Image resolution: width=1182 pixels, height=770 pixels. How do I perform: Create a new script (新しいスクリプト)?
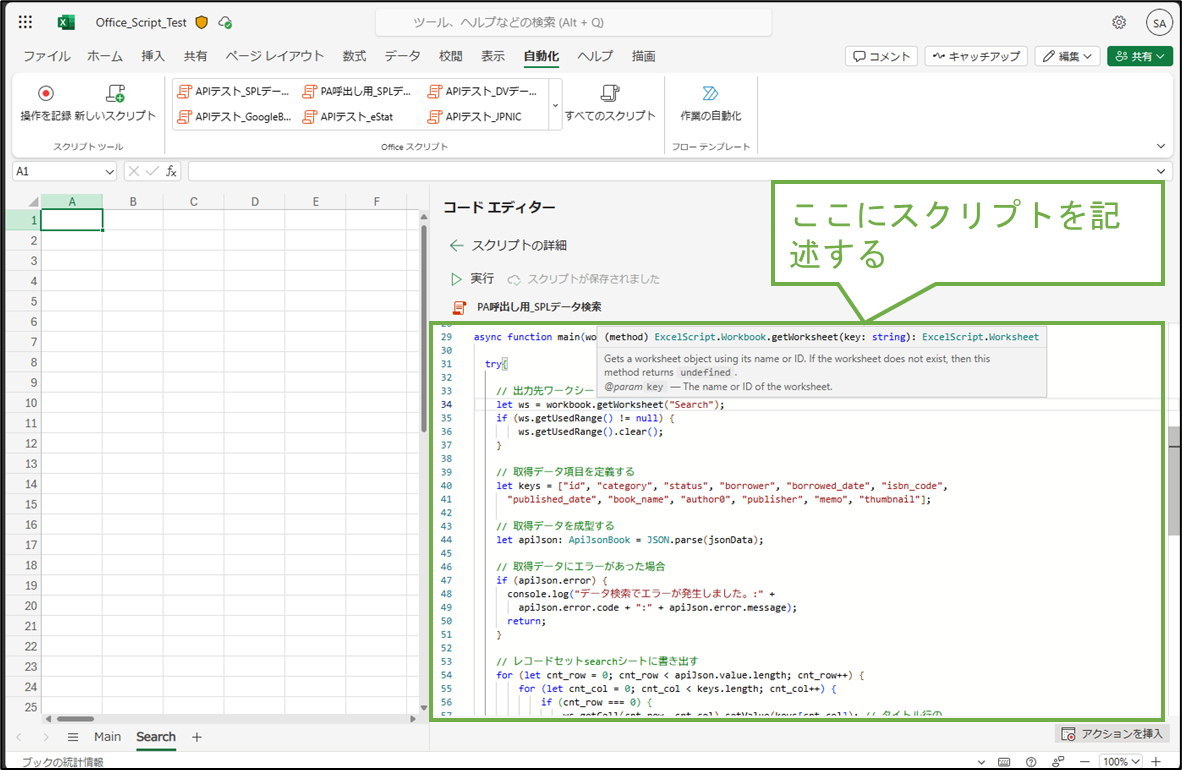[115, 103]
